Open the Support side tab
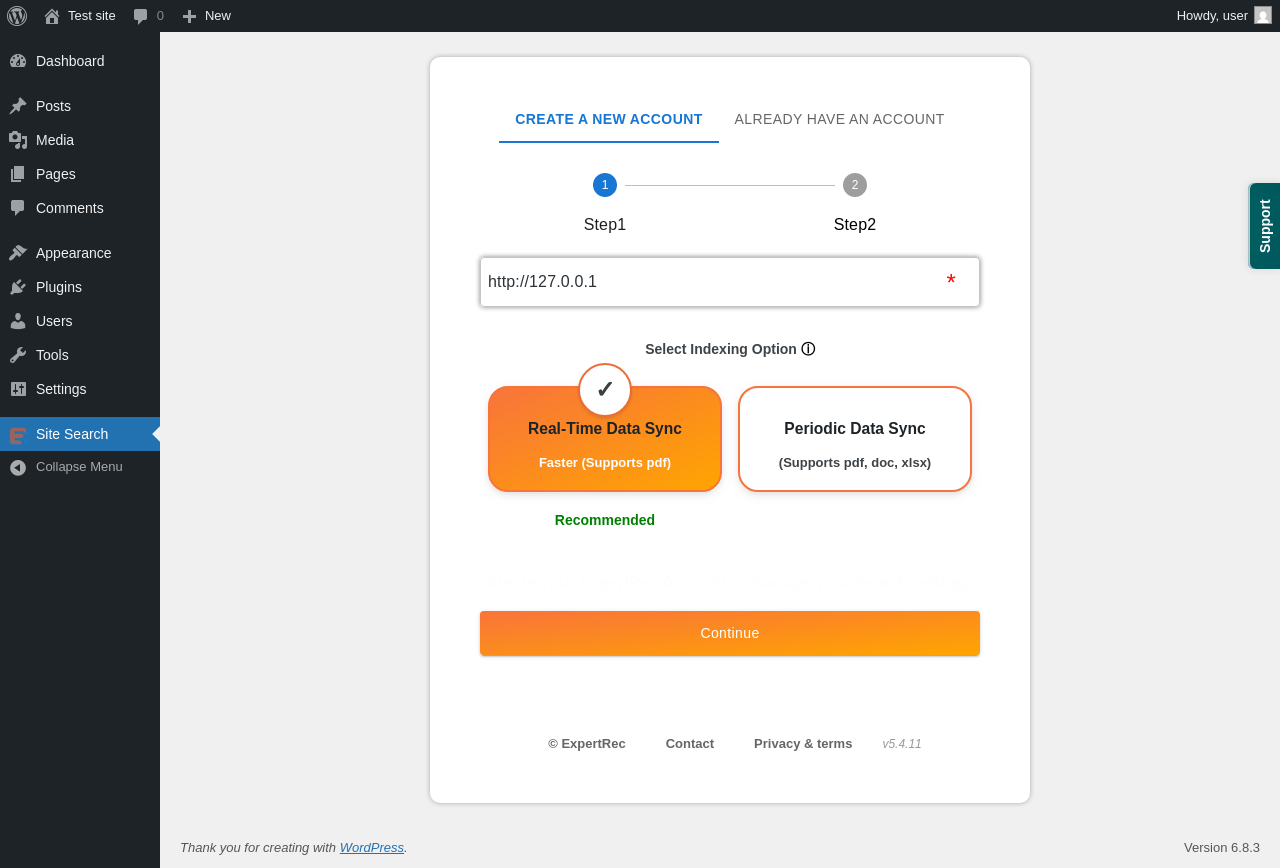 pyautogui.click(x=1265, y=226)
